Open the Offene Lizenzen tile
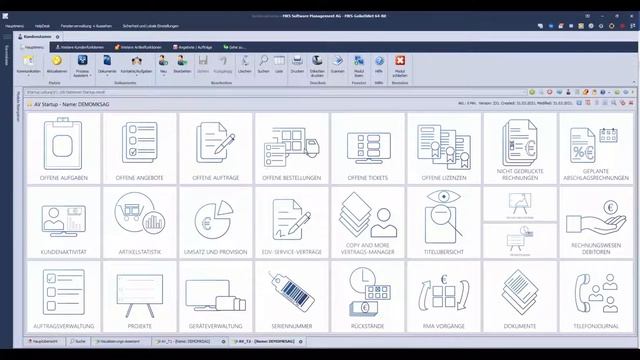This screenshot has height=360, width=640. 444,149
